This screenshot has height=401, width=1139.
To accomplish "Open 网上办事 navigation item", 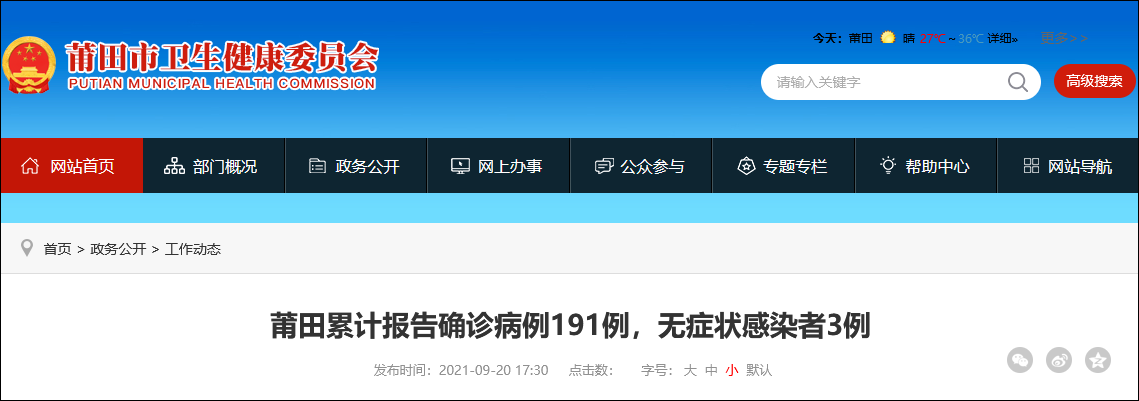I will point(498,166).
